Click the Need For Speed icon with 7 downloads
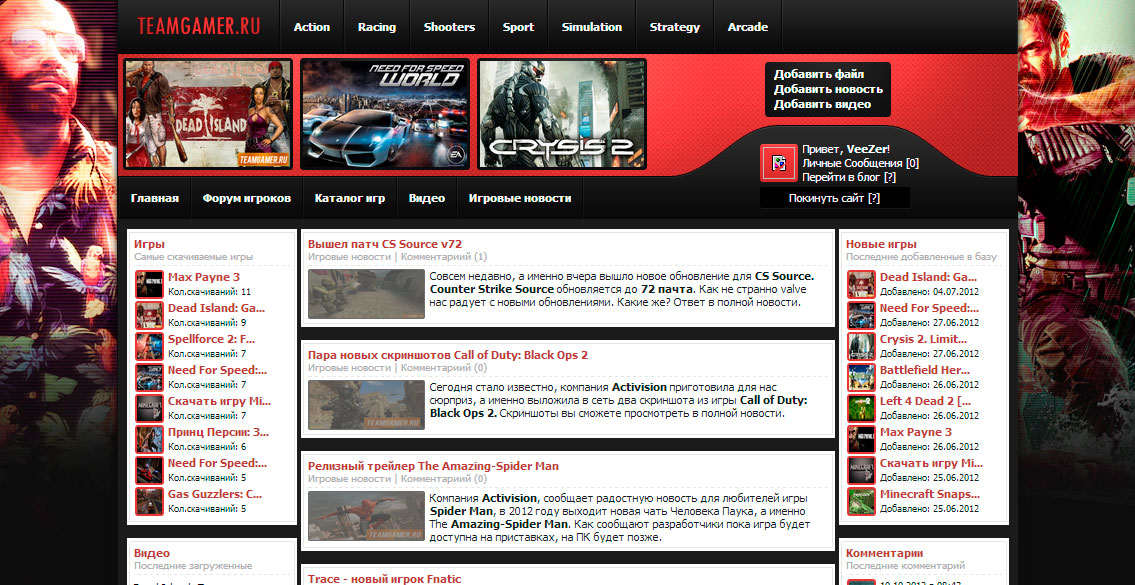 [149, 377]
